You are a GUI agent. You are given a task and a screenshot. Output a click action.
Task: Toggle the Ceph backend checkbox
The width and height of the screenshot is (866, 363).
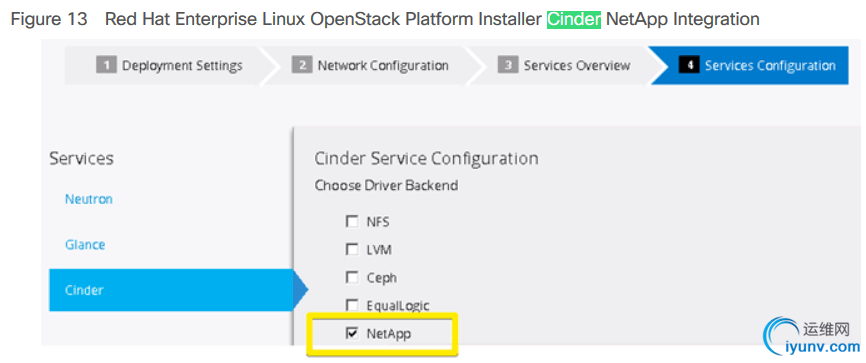[x=352, y=277]
